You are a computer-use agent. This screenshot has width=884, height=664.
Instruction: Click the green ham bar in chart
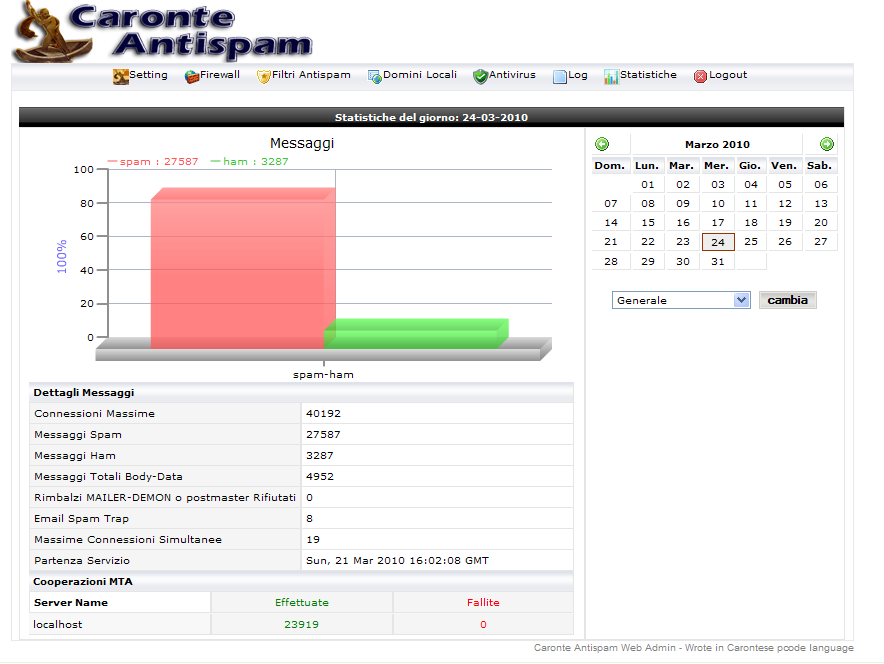pos(415,335)
